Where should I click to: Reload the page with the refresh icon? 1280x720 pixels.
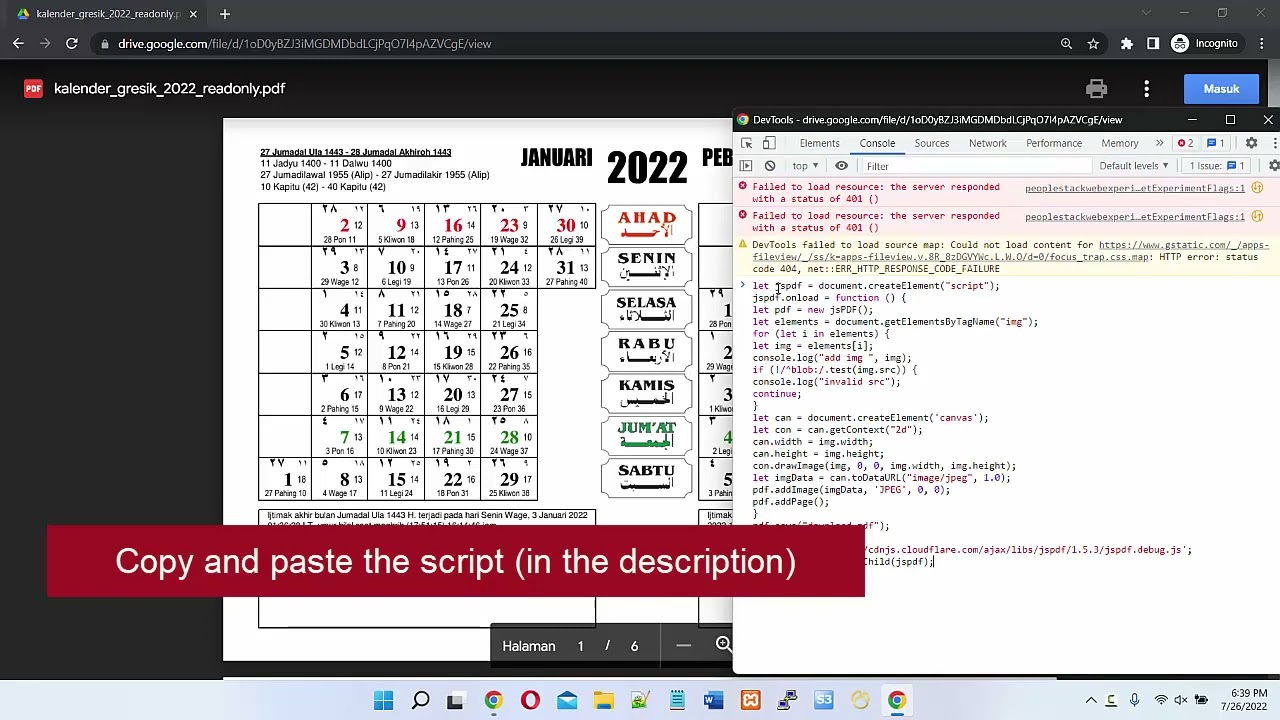pyautogui.click(x=72, y=44)
